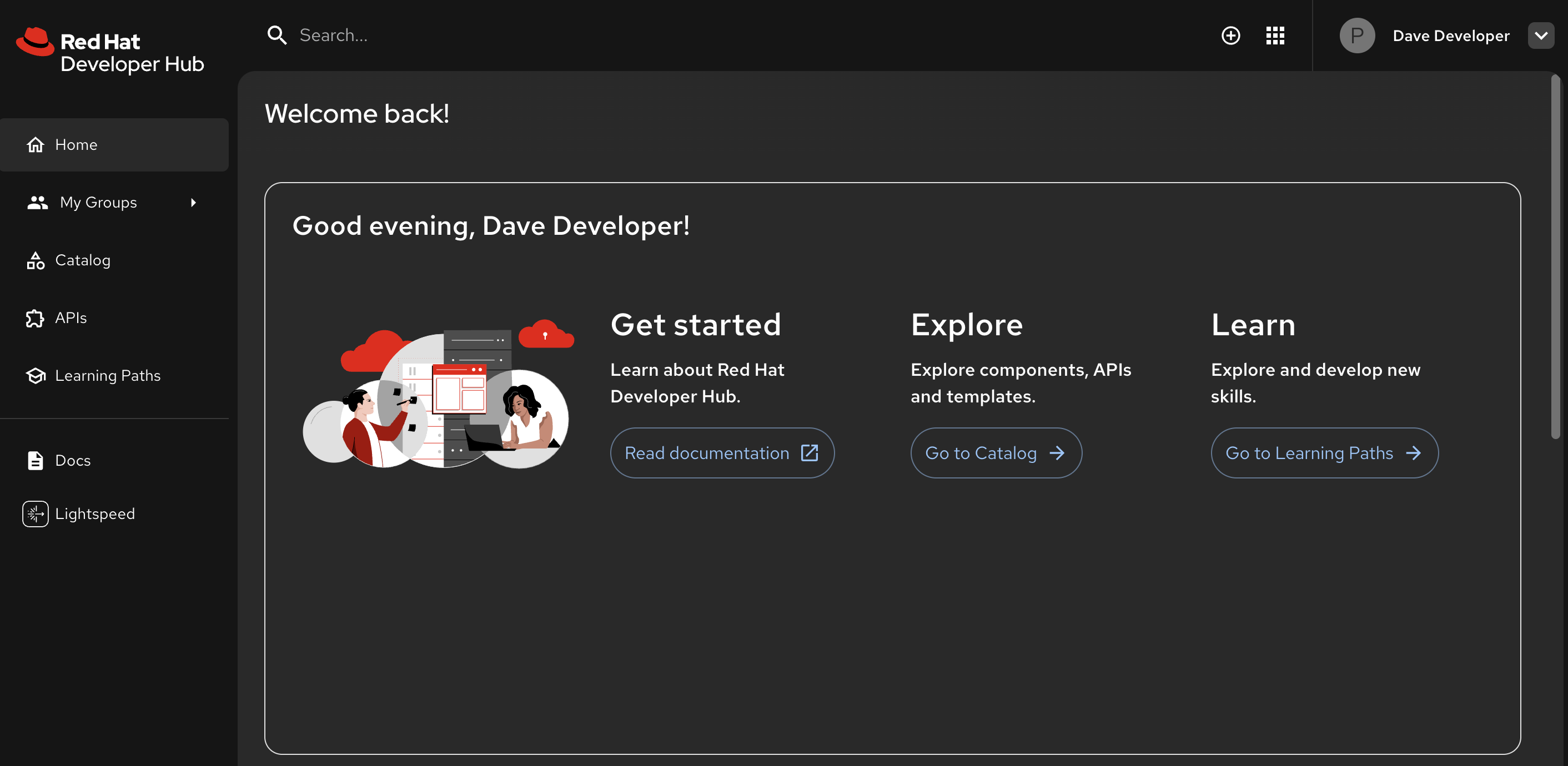Screen dimensions: 1568x766
Task: Select the Catalog icon in sidebar
Action: [36, 260]
